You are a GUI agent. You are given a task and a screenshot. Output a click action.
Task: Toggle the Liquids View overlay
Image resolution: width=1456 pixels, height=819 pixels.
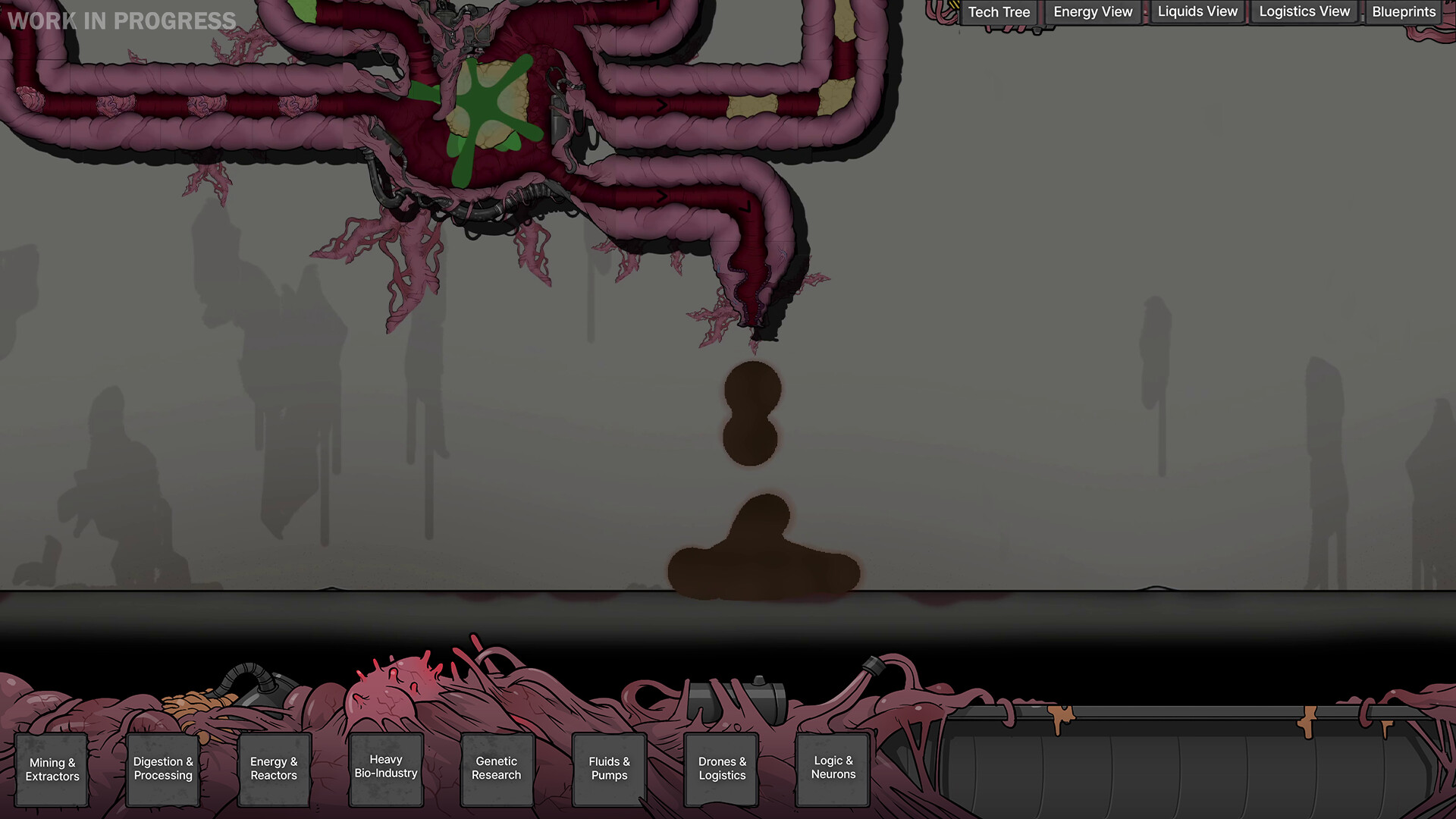pyautogui.click(x=1197, y=12)
